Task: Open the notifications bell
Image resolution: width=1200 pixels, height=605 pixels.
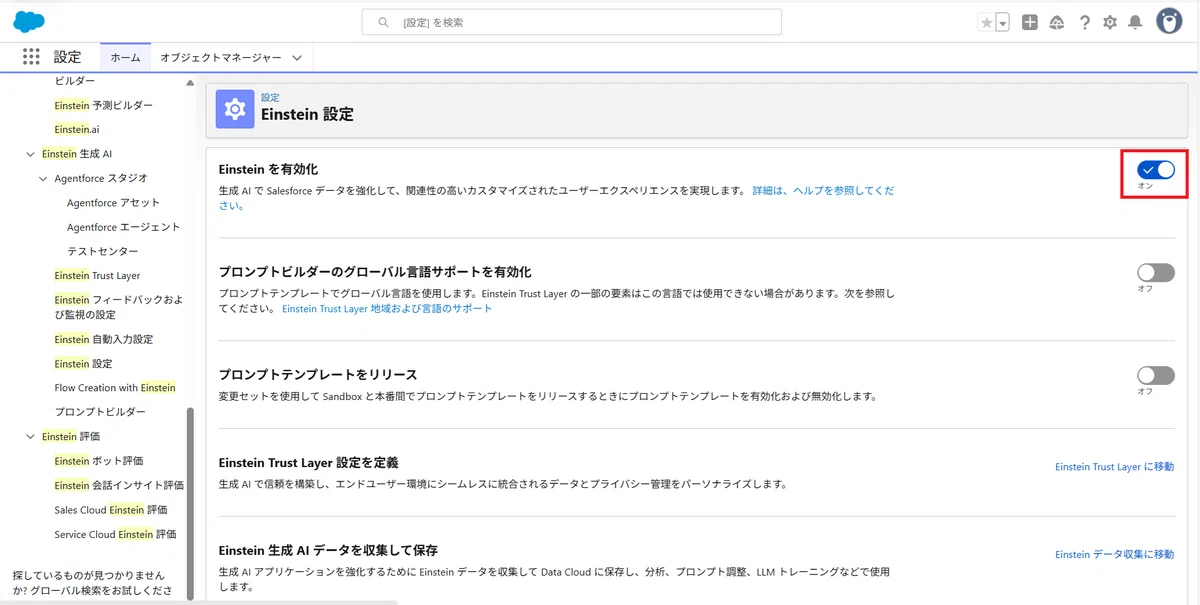Action: (1135, 22)
